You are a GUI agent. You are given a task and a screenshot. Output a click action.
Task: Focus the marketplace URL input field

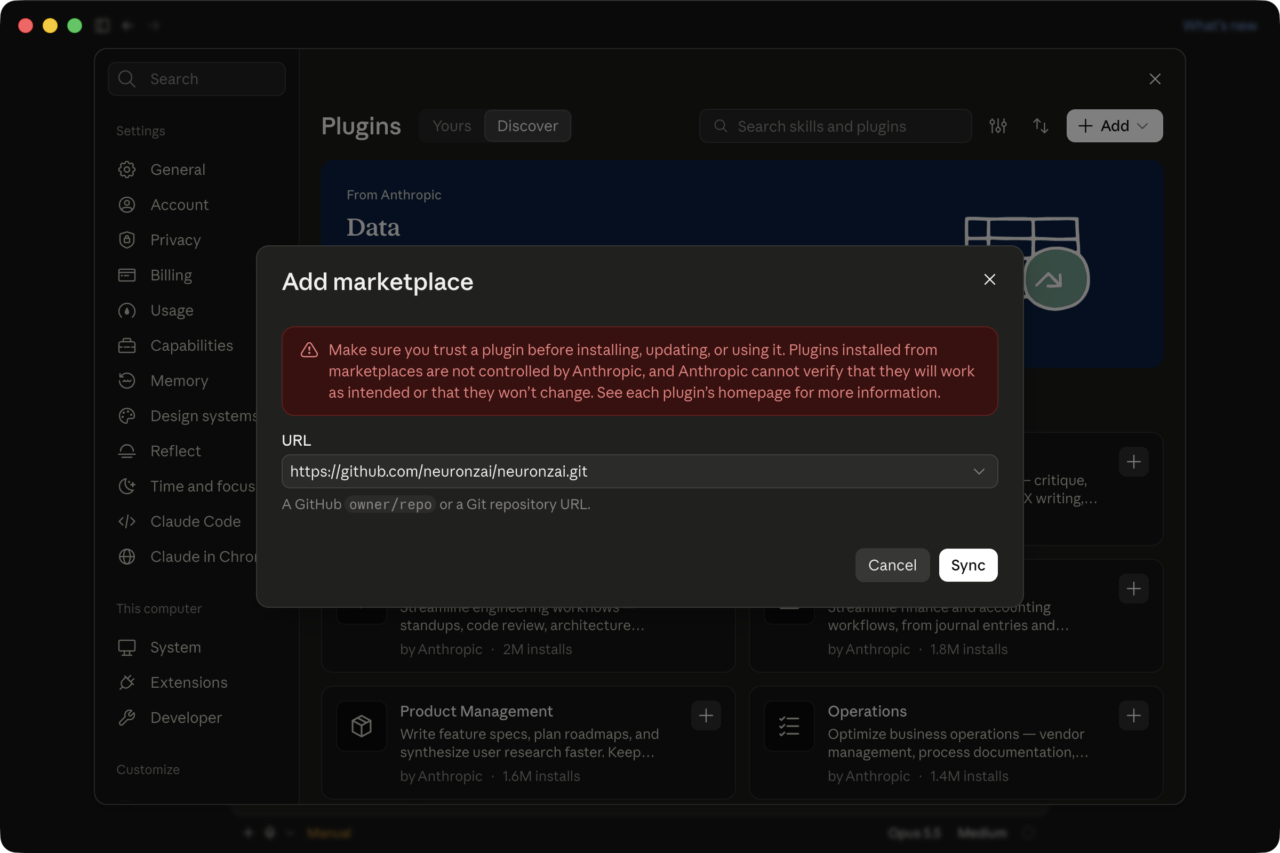(x=639, y=471)
